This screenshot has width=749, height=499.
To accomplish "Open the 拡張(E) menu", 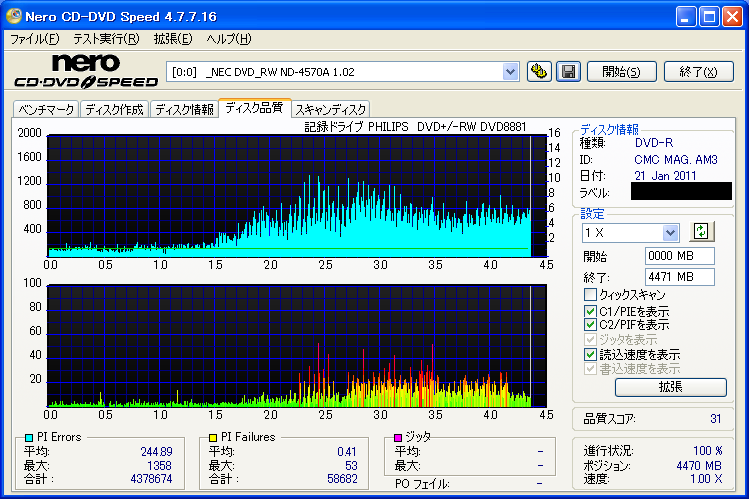I will pos(172,39).
